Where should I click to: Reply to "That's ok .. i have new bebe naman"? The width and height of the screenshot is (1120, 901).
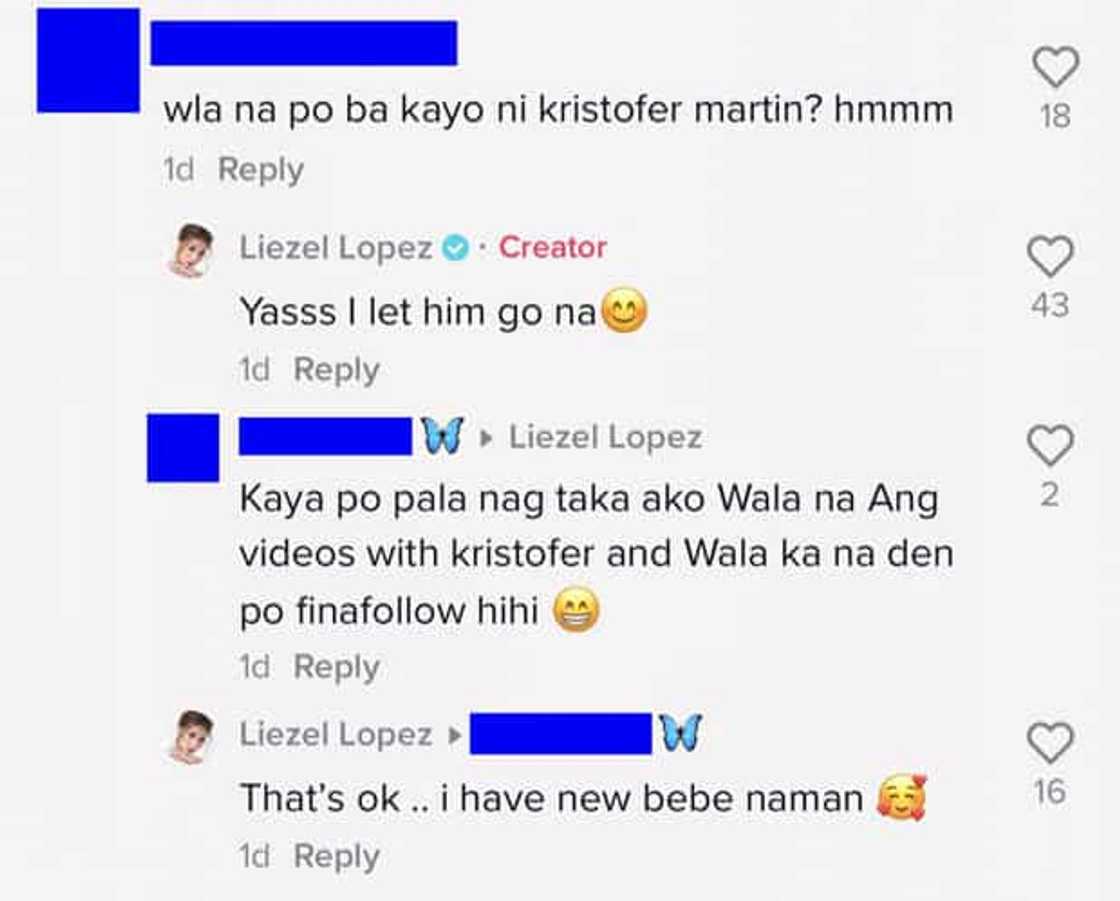point(336,856)
